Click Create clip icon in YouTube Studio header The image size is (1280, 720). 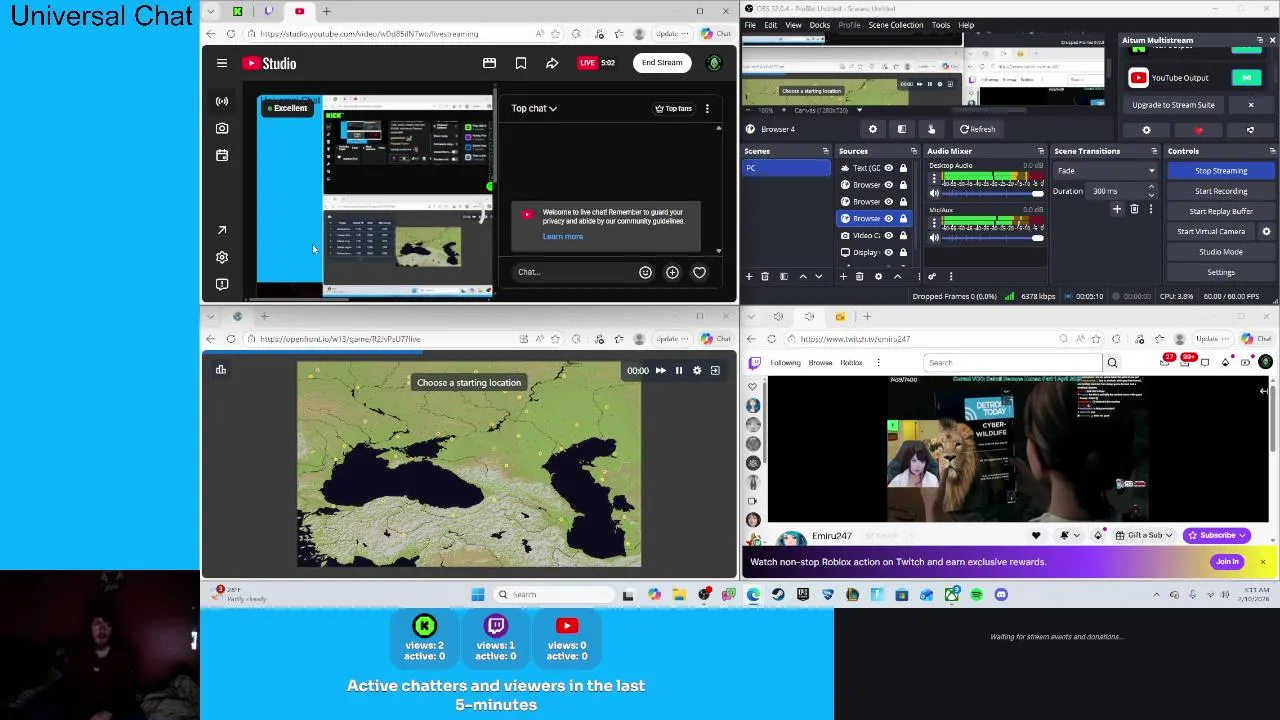489,63
